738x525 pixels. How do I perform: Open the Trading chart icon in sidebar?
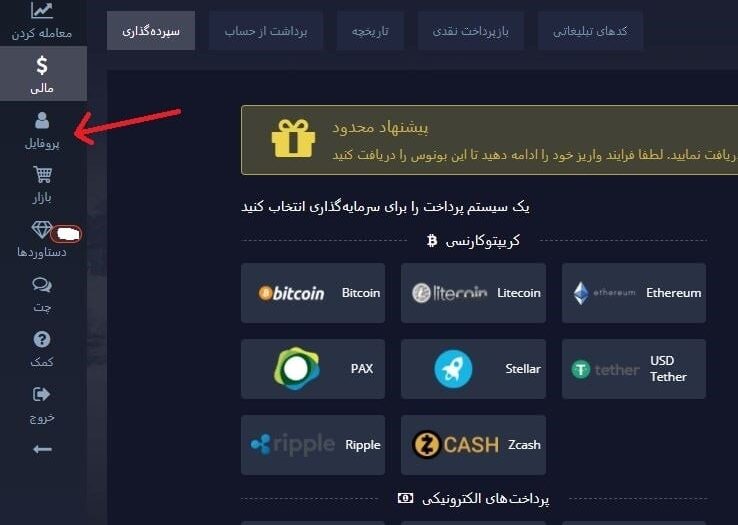click(x=42, y=10)
